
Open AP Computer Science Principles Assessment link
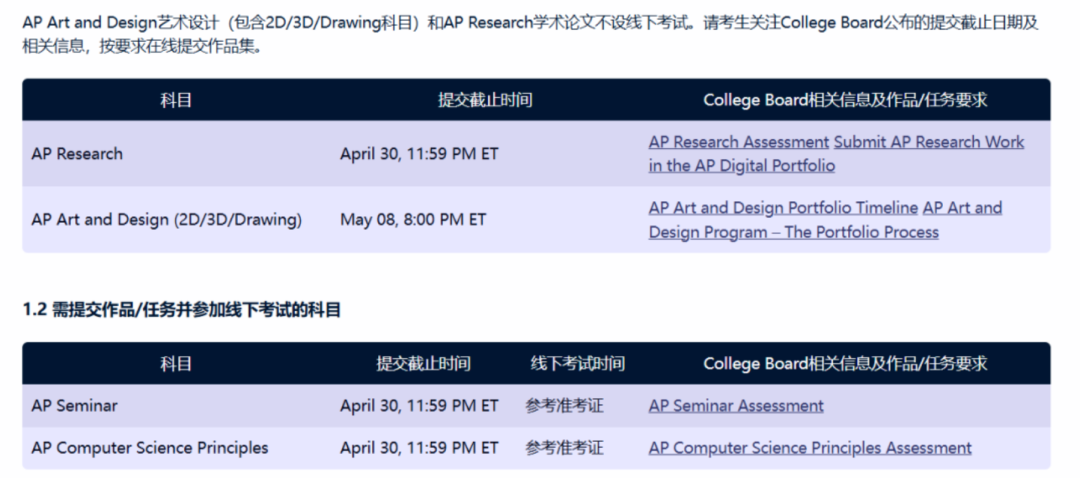coord(810,448)
